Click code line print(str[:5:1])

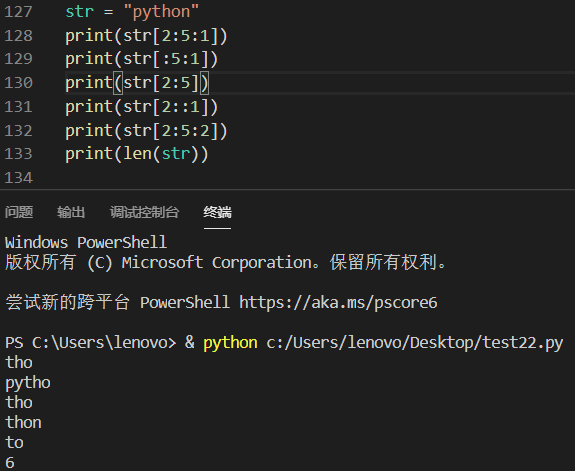point(142,59)
